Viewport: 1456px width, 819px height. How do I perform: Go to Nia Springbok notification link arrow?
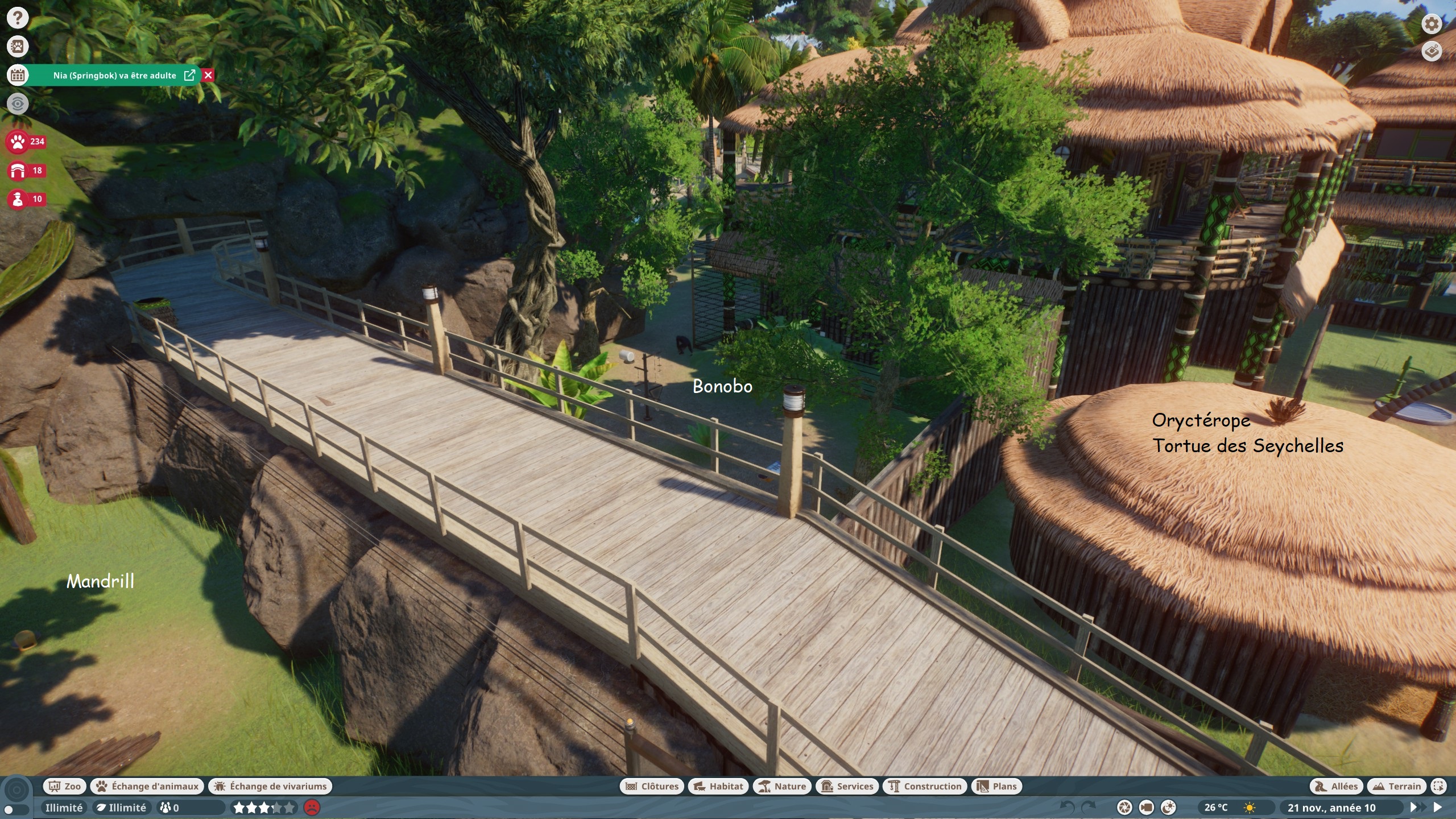click(x=190, y=75)
